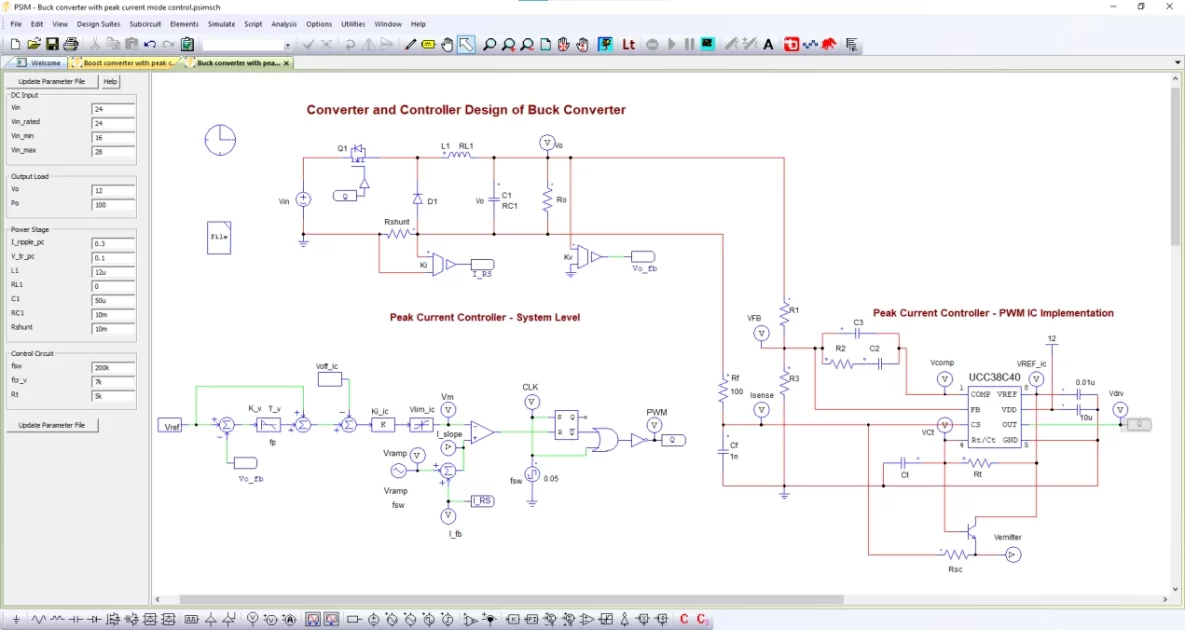Click the Save file icon

52,44
